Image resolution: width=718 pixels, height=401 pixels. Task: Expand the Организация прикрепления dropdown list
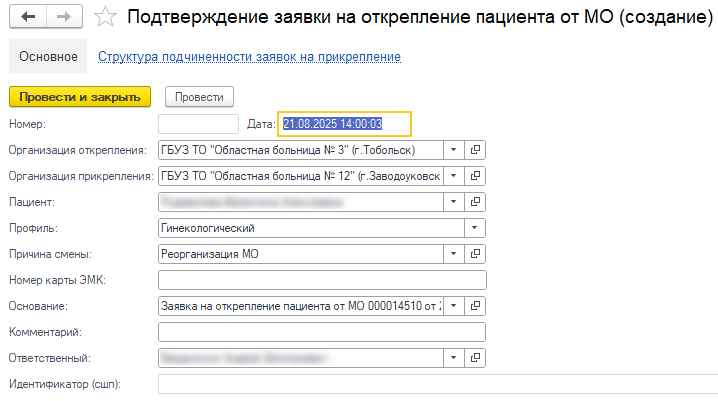[x=455, y=176]
